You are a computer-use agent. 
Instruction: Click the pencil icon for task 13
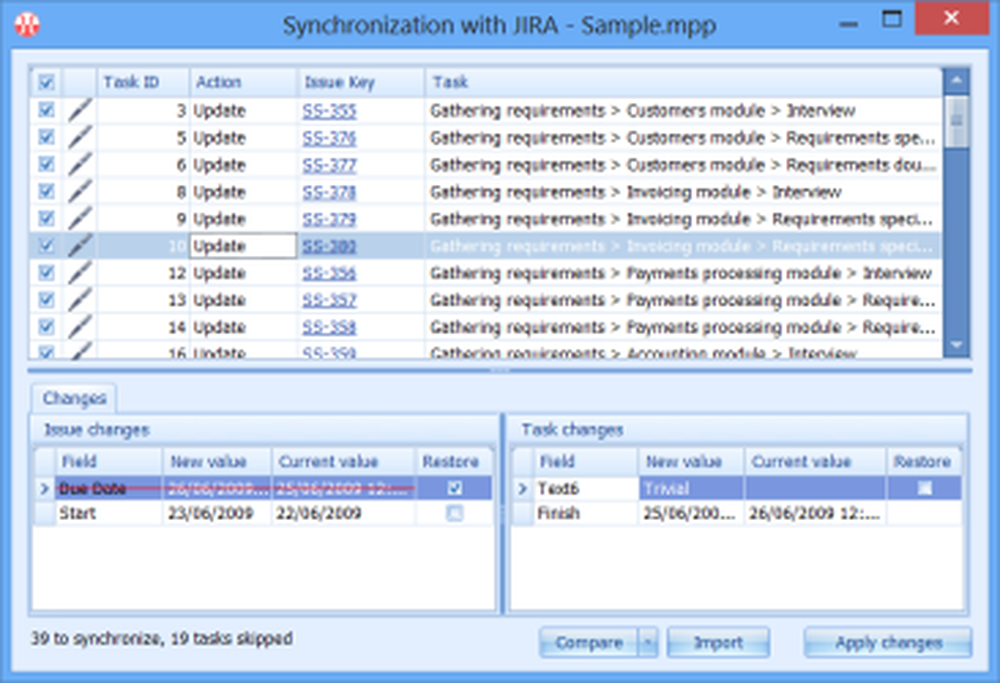coord(80,300)
